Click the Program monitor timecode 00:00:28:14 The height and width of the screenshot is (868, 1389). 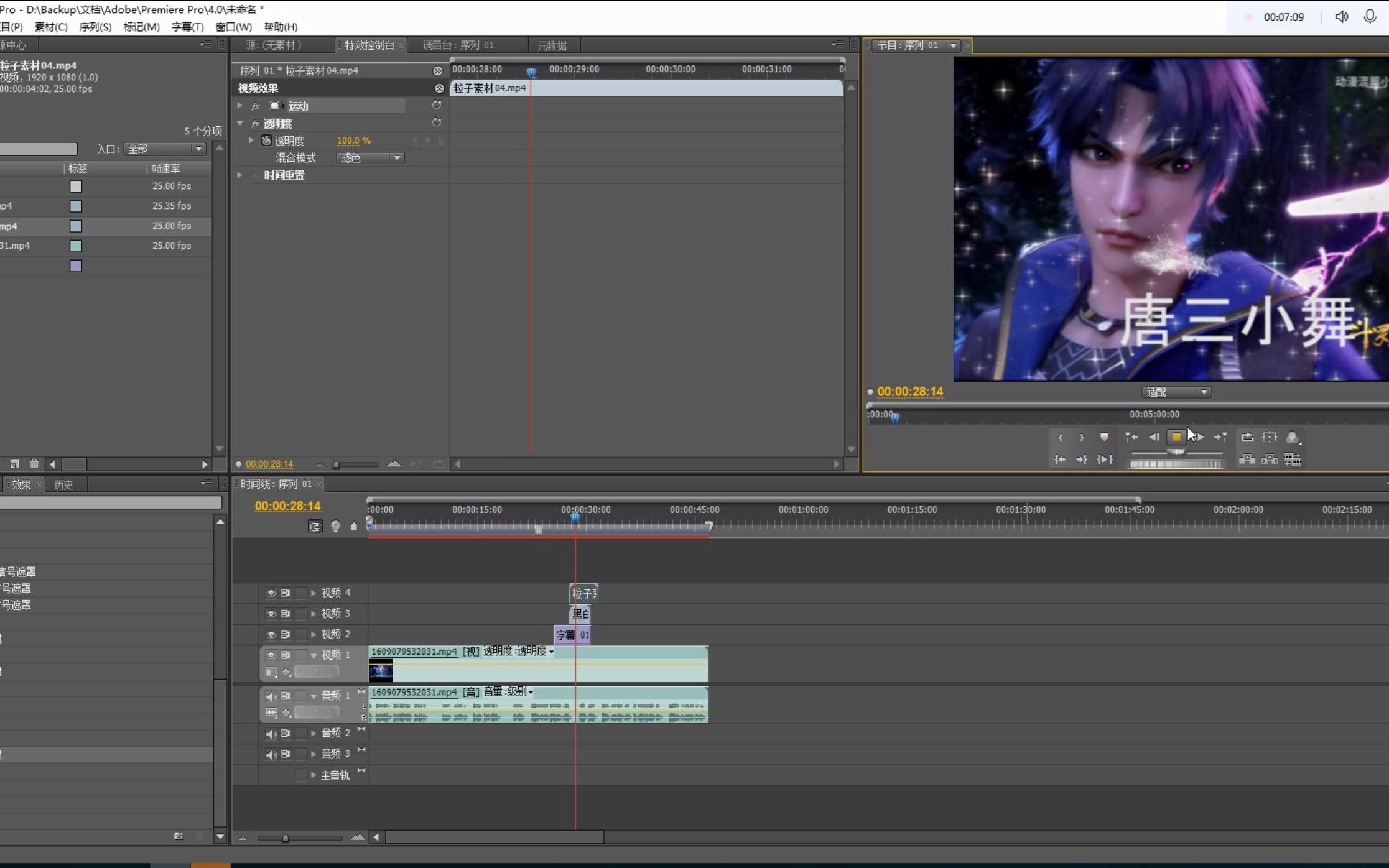click(909, 392)
